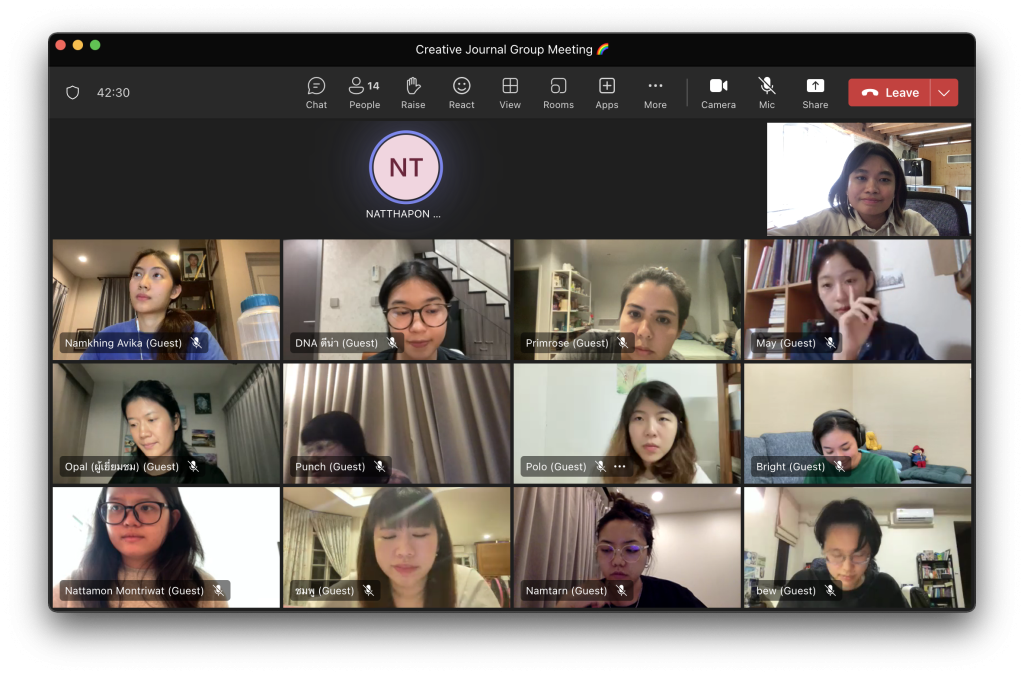
Task: Show the People list with 14 participants
Action: pos(364,93)
